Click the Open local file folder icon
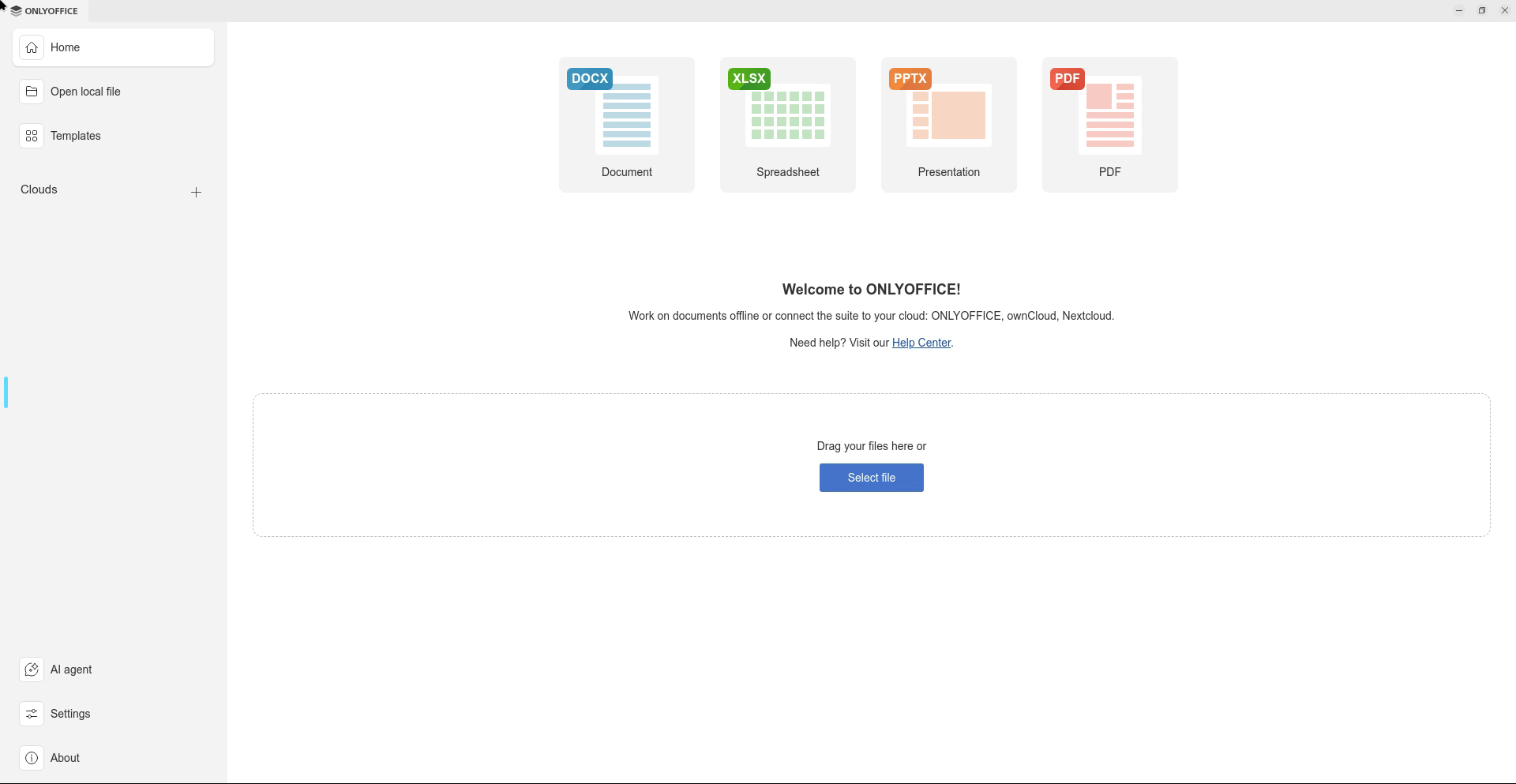 tap(32, 92)
